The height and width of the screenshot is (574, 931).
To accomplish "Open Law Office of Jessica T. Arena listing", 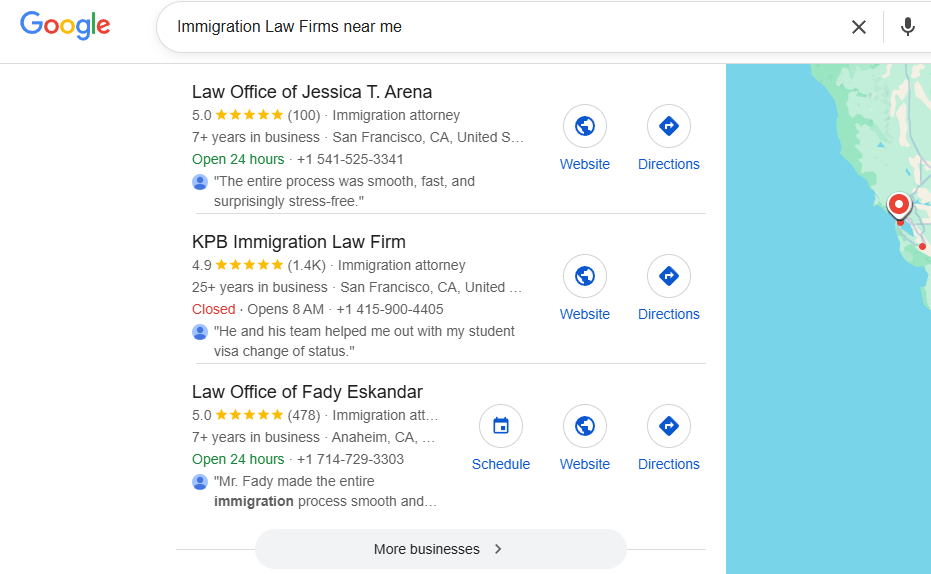I will [312, 92].
